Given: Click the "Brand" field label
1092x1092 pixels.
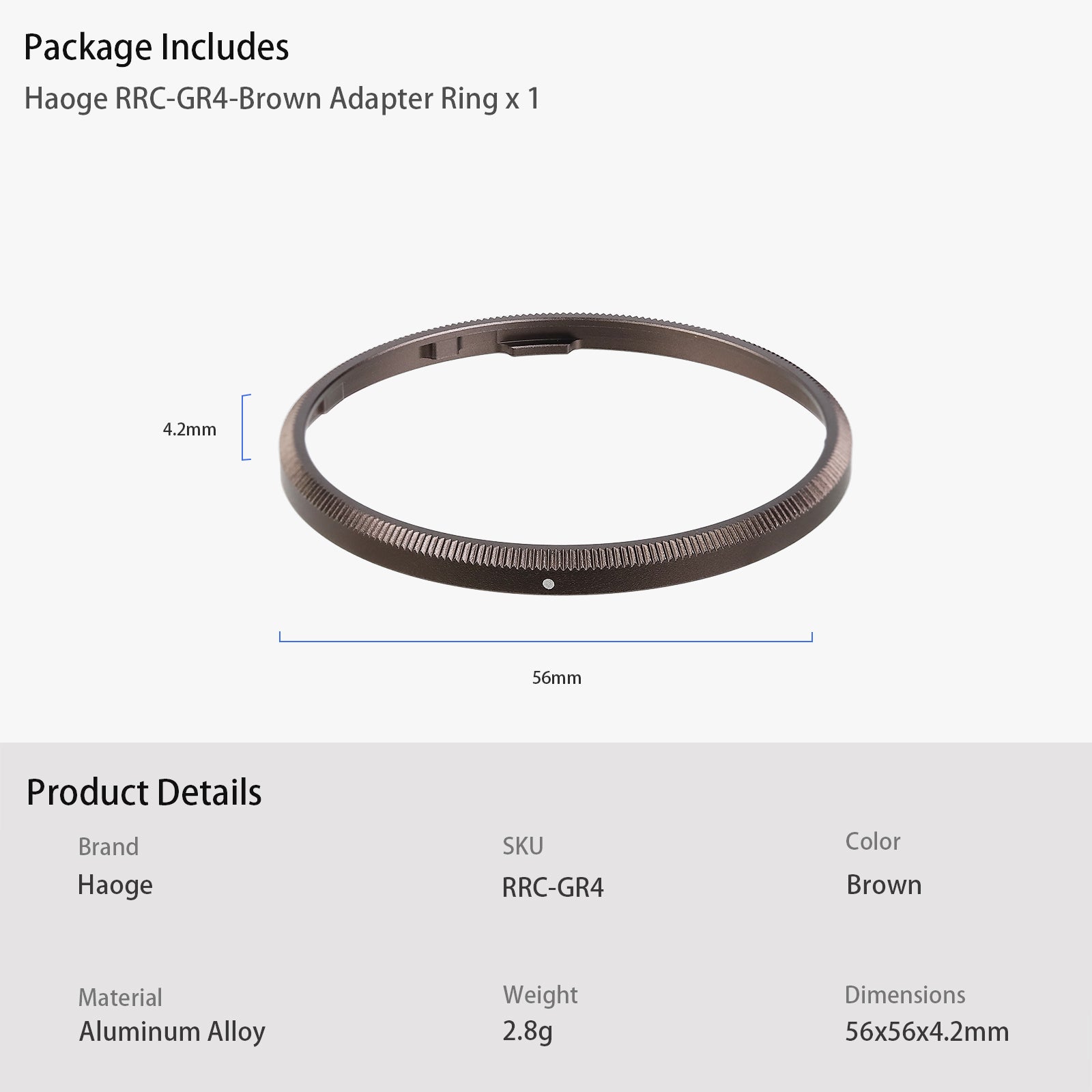Looking at the screenshot, I should 109,846.
